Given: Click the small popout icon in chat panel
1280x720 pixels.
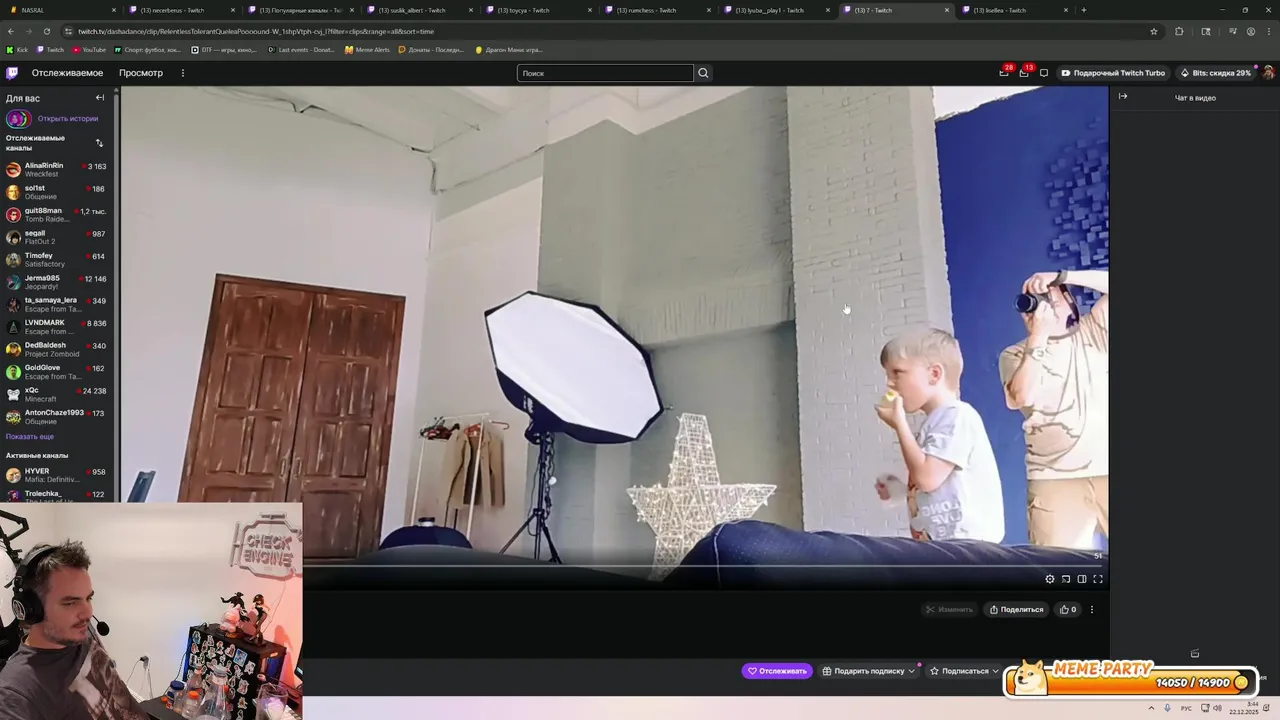Looking at the screenshot, I should 1195,654.
